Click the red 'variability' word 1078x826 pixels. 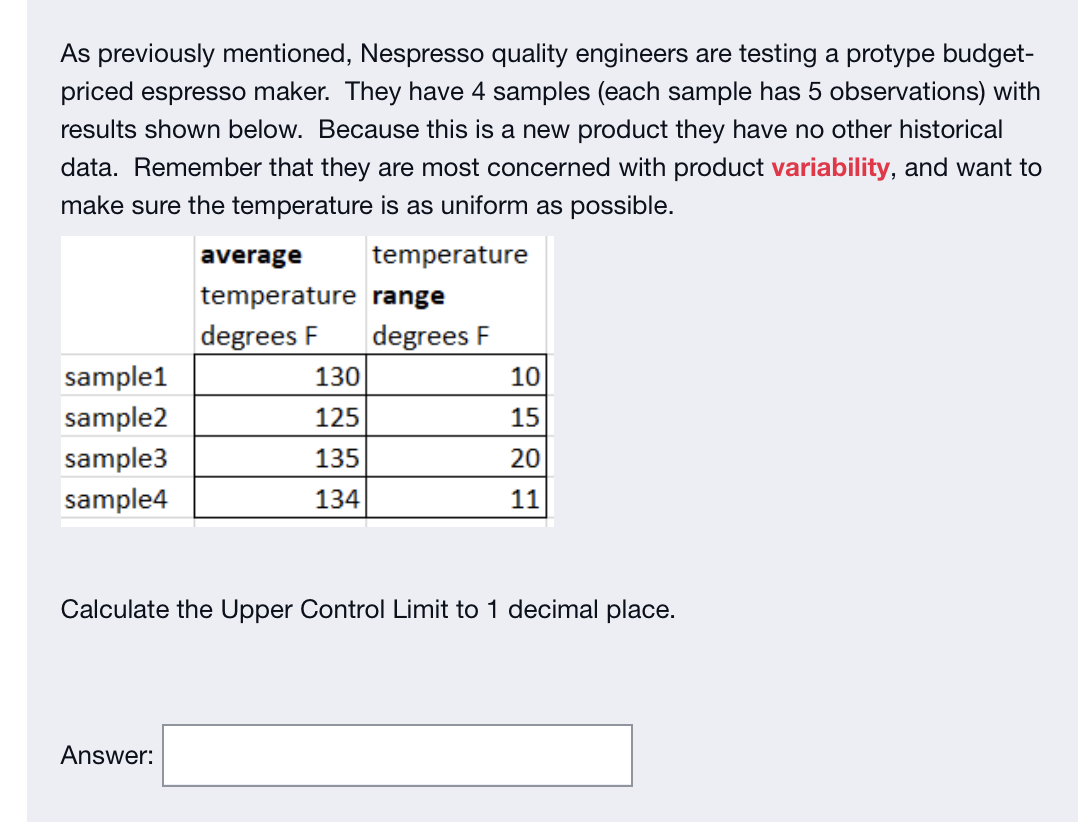[x=830, y=167]
